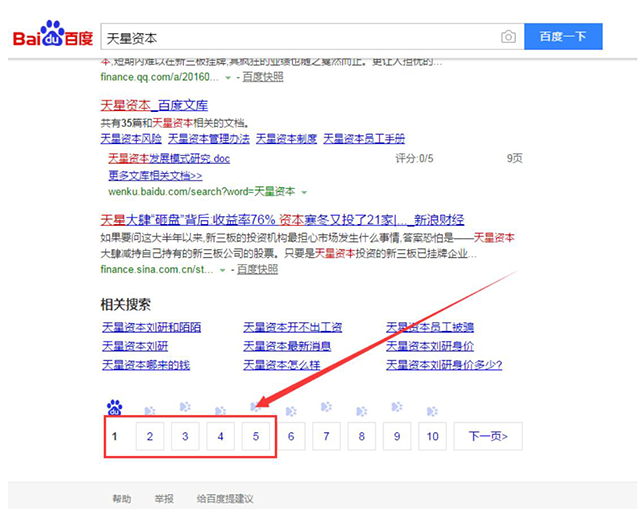The height and width of the screenshot is (509, 640).
Task: Click the search box containing 天星资本
Action: (300, 37)
